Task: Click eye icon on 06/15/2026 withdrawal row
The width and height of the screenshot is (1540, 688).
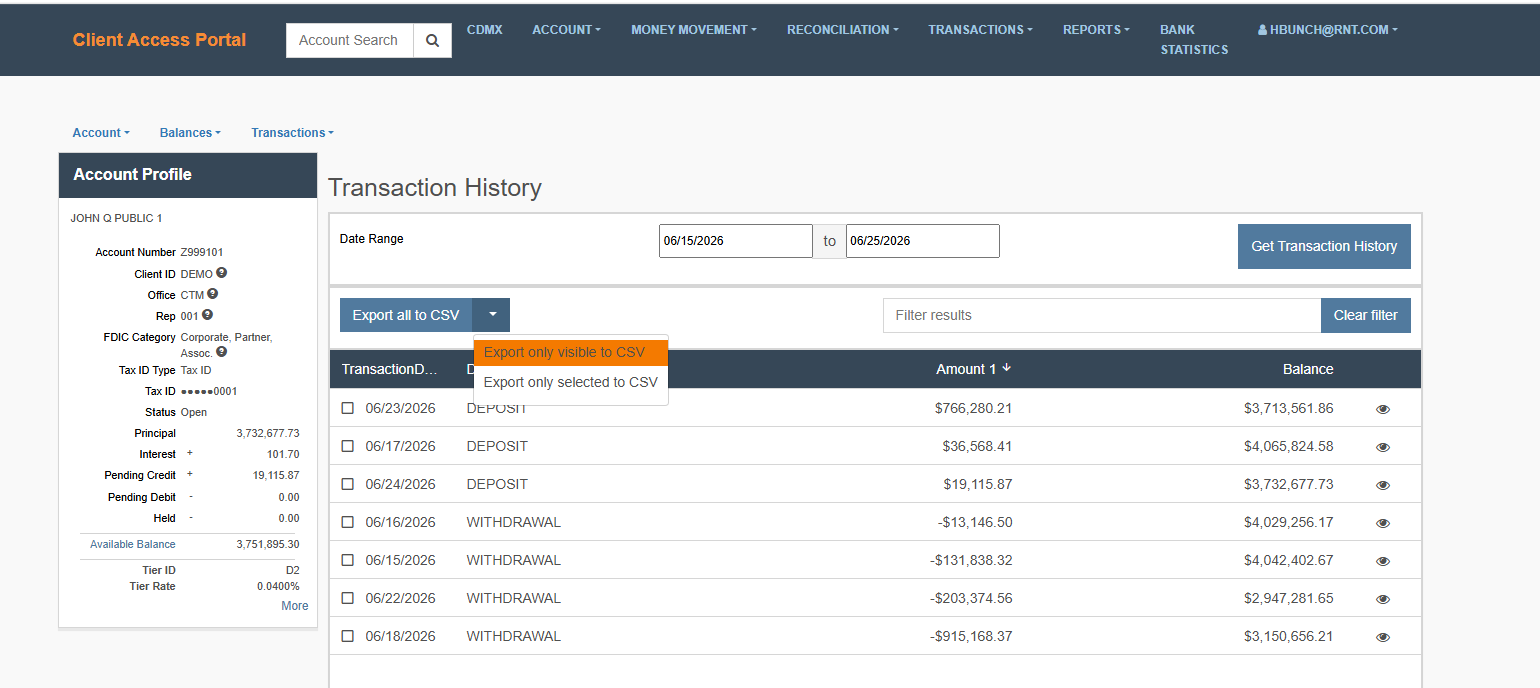Action: point(1383,561)
